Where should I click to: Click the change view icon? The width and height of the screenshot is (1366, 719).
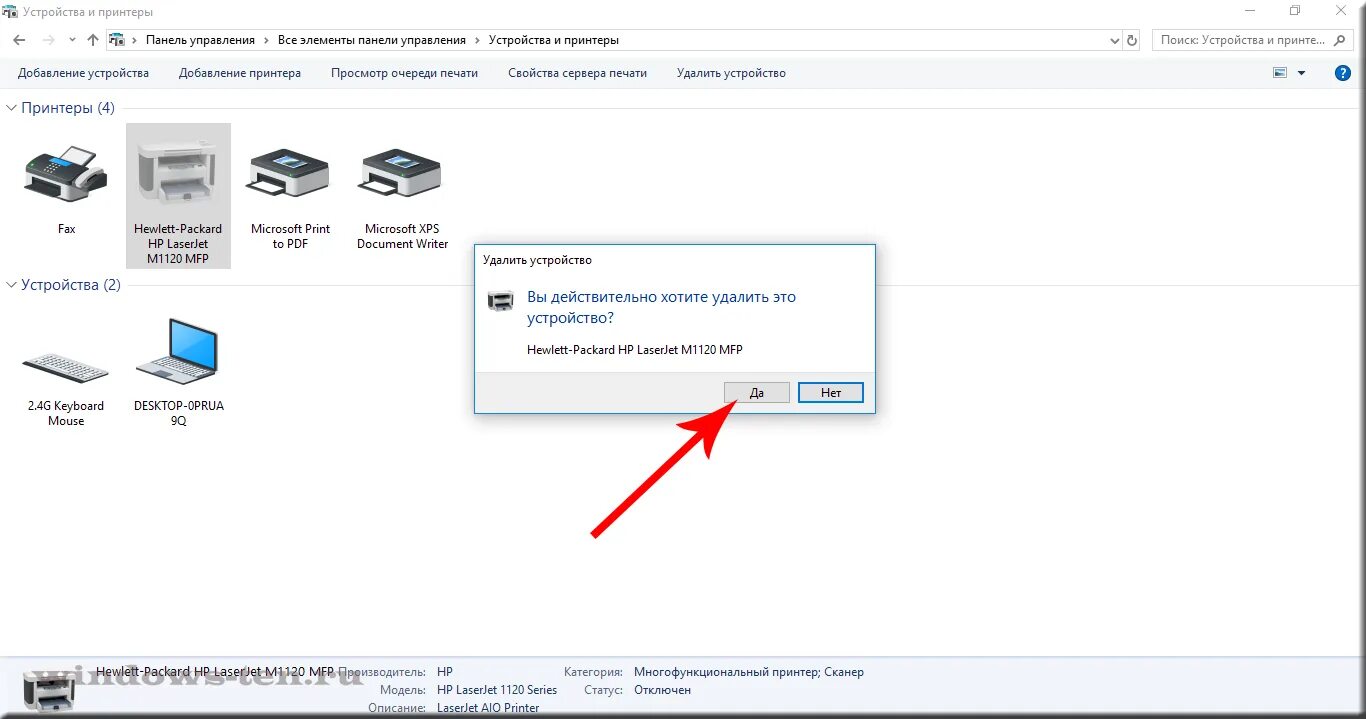coord(1279,73)
